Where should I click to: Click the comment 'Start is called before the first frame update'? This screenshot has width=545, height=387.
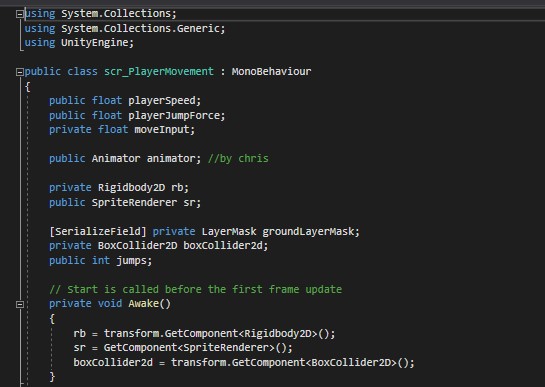(204, 289)
